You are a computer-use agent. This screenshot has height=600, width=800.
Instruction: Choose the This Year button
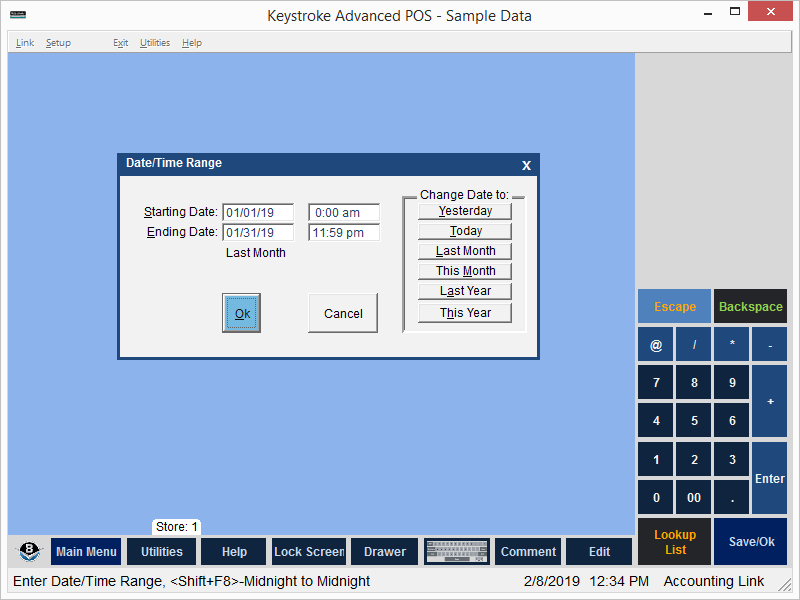point(465,313)
